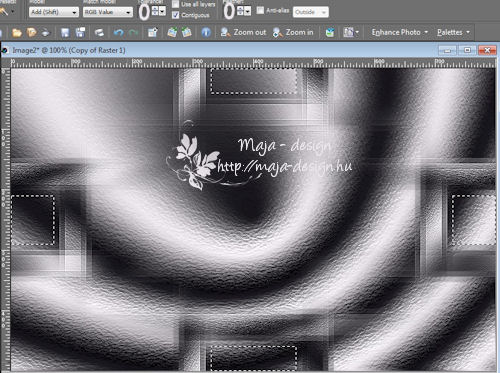500x373 pixels.
Task: Click the green Redo arrow
Action: [x=133, y=32]
